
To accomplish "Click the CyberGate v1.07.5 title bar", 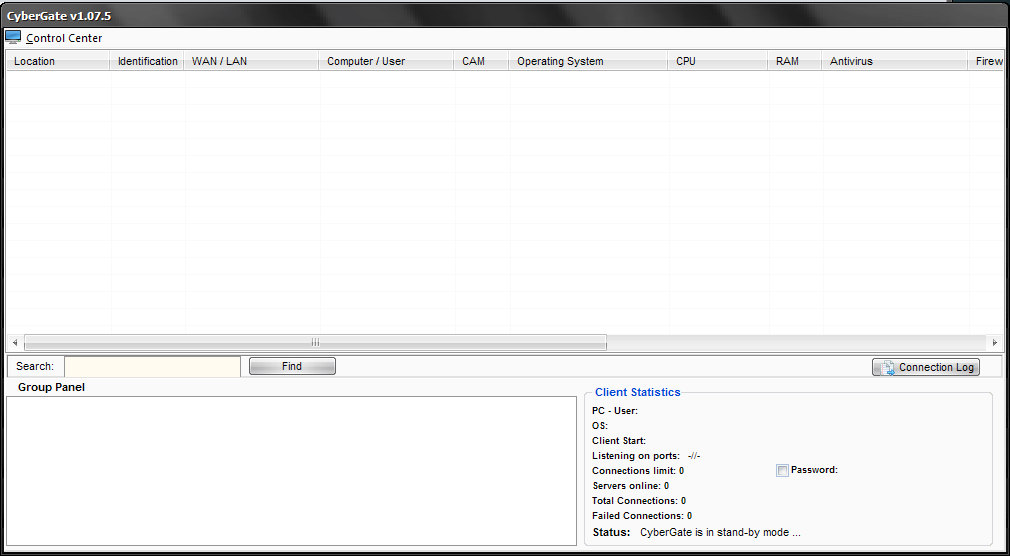I will 505,15.
